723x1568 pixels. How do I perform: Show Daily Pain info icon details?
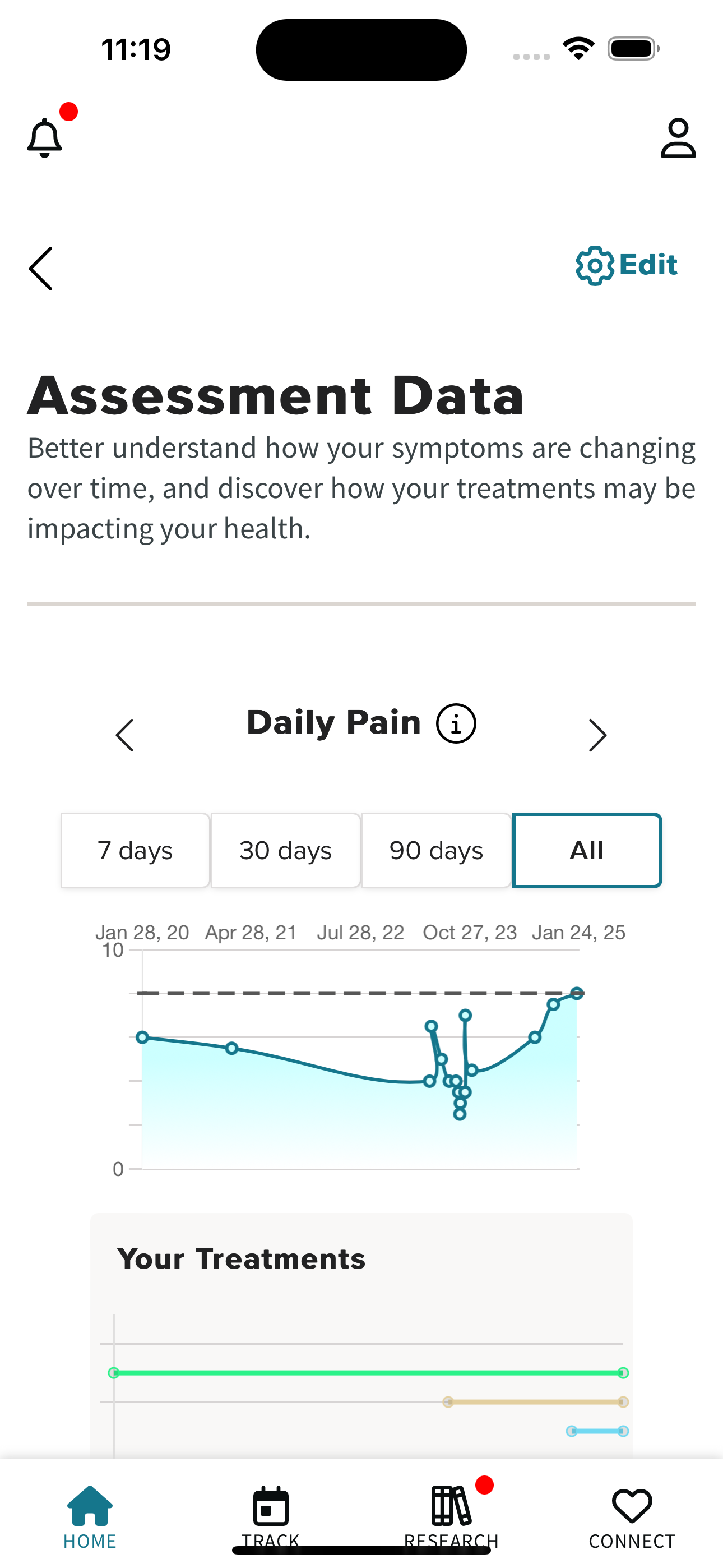click(x=456, y=723)
